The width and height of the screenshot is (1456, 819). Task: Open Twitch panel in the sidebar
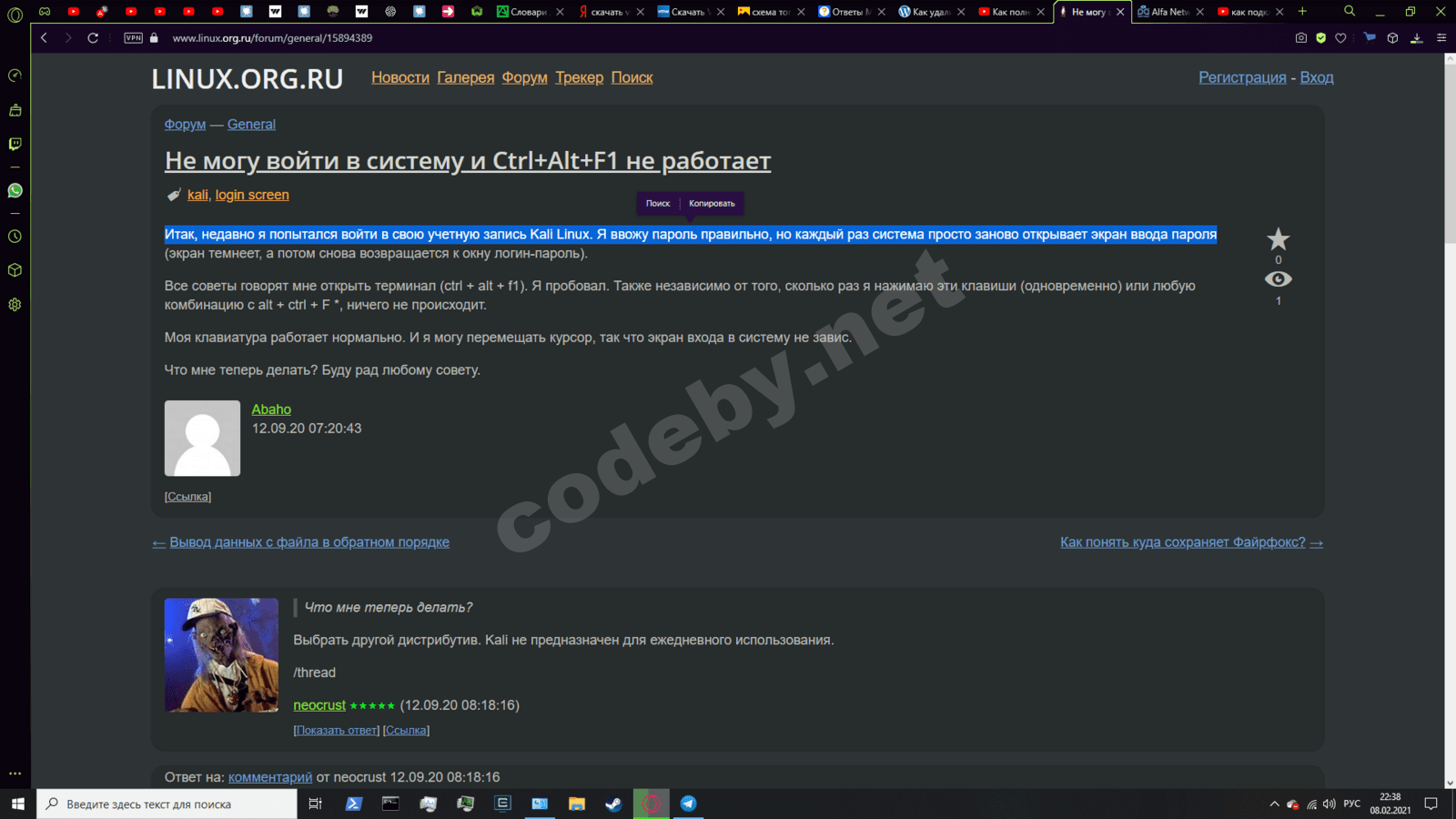(x=15, y=144)
